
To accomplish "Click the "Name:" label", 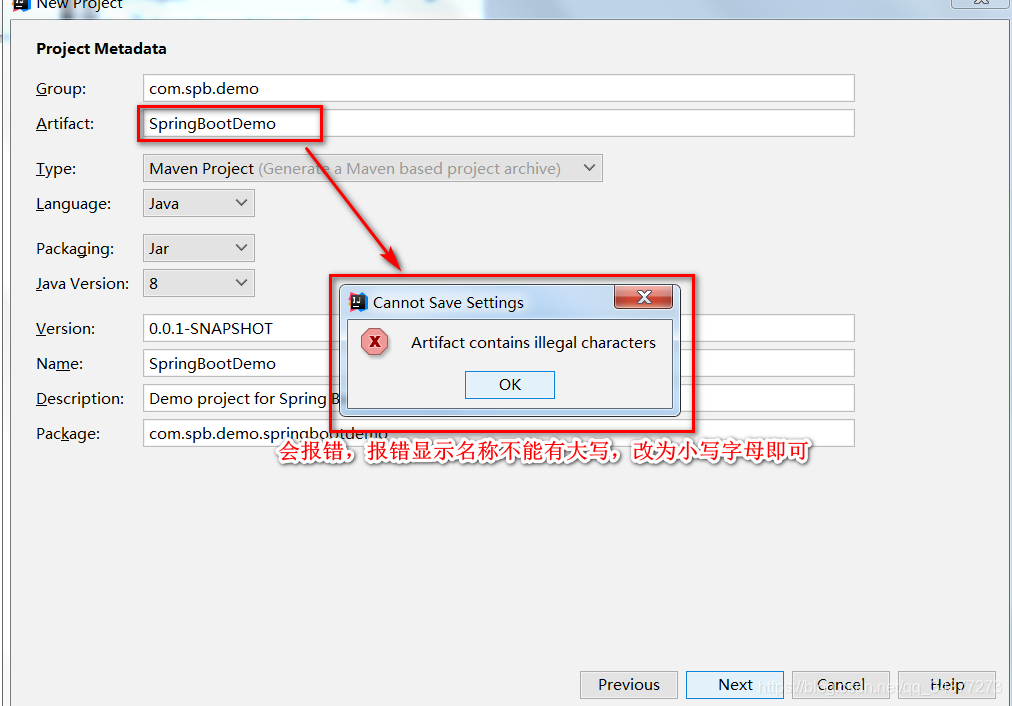I will (x=59, y=363).
